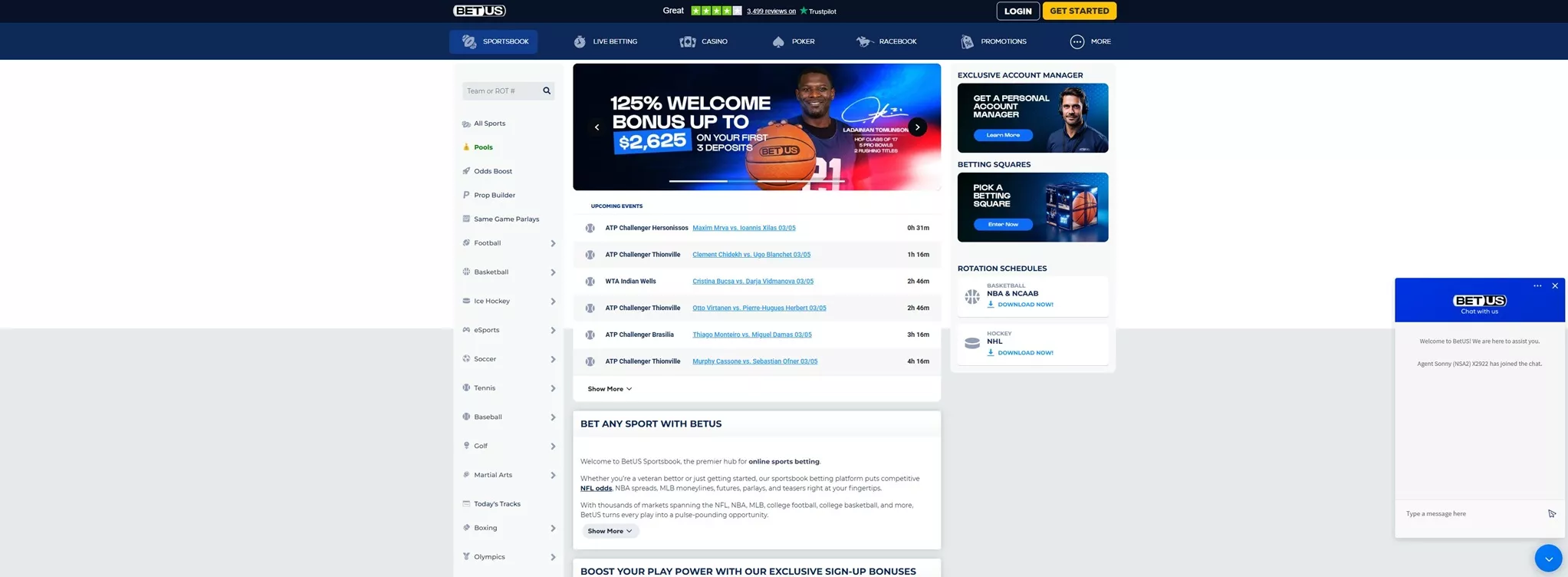Screen dimensions: 1568x577
Task: Click the Same Game Parlays icon
Action: tap(466, 219)
